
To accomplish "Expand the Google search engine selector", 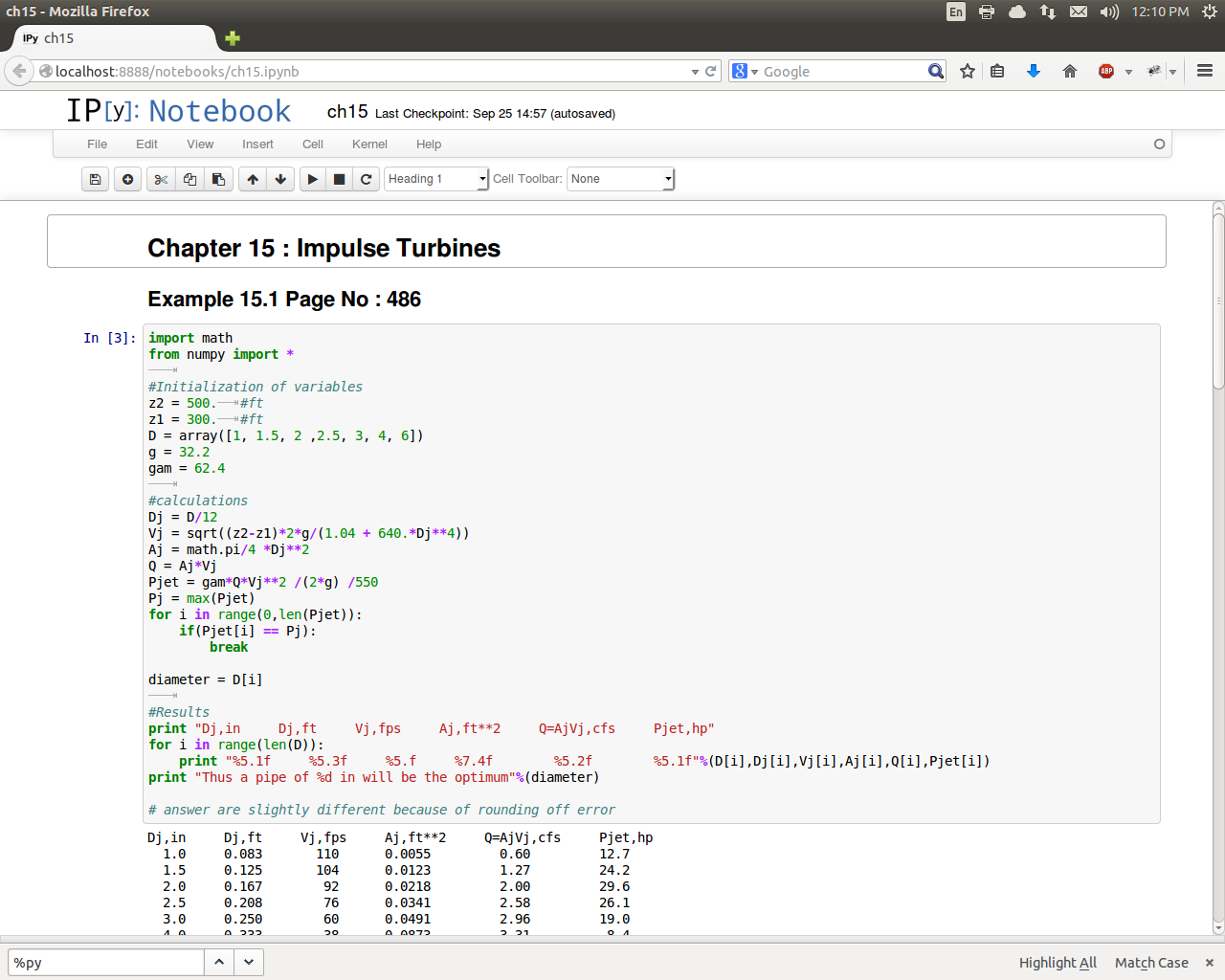I will pos(745,72).
